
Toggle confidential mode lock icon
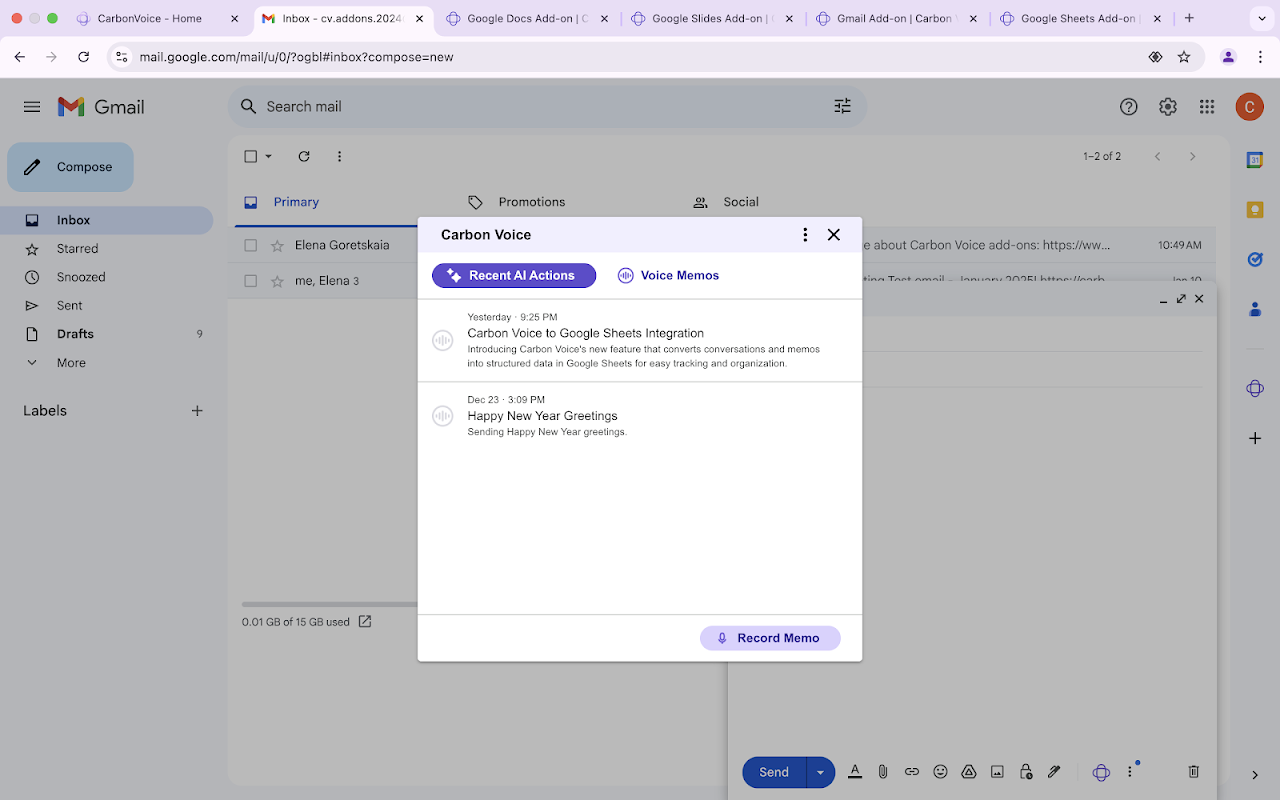click(1025, 772)
